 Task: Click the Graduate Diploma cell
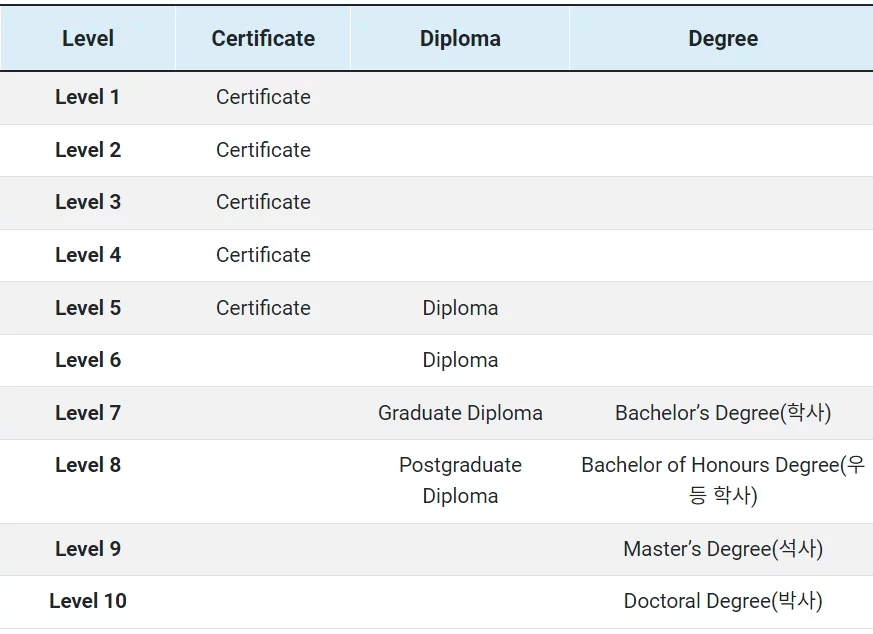[460, 413]
